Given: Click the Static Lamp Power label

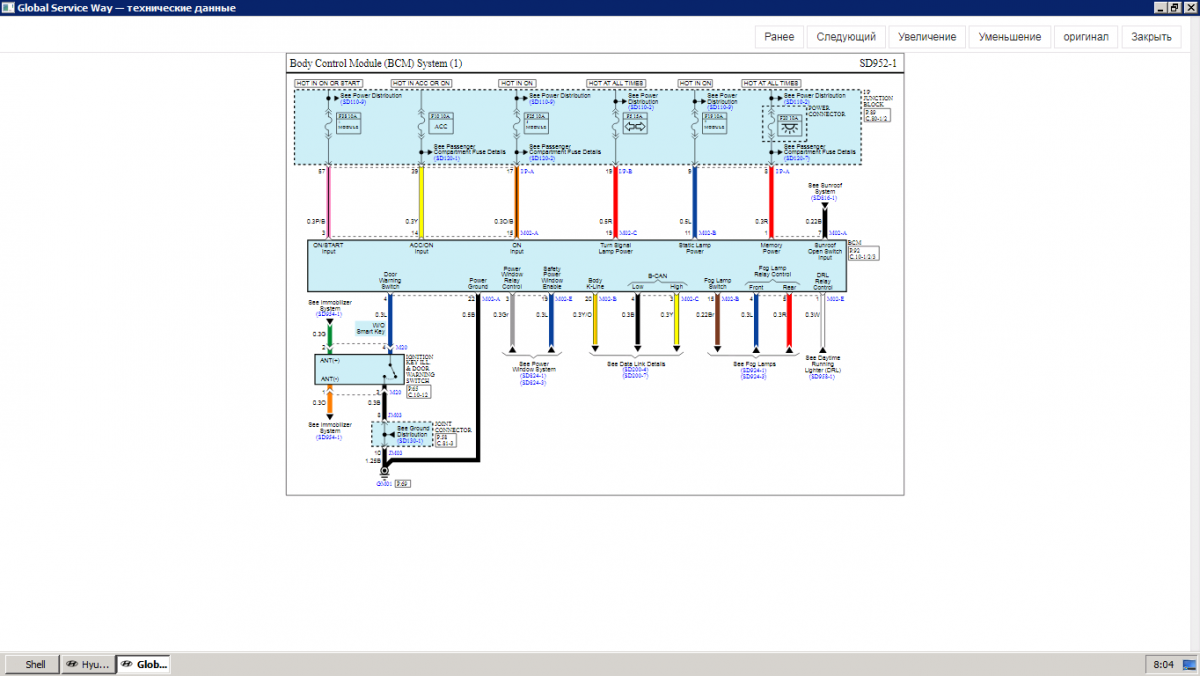Looking at the screenshot, I should pyautogui.click(x=695, y=248).
